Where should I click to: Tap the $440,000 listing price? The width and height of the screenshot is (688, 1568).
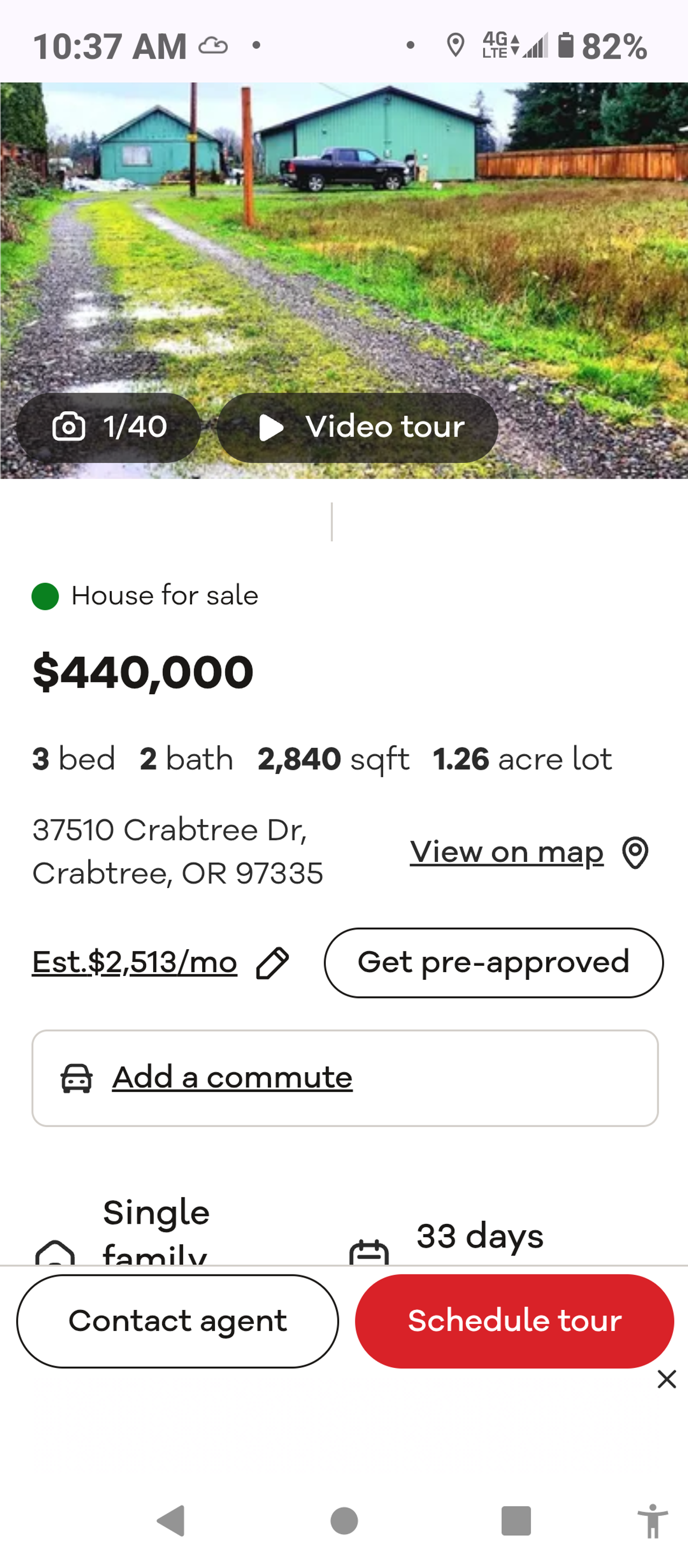pyautogui.click(x=143, y=673)
